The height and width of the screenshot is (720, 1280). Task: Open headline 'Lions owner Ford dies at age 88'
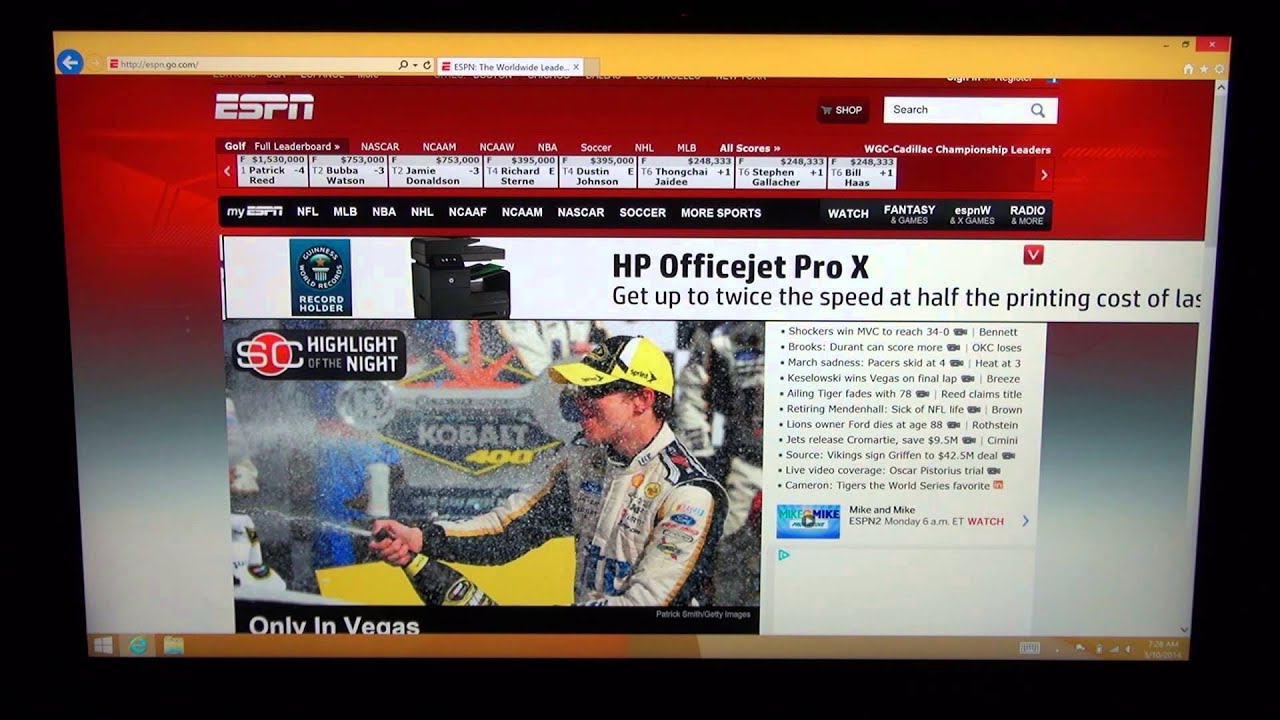point(864,425)
